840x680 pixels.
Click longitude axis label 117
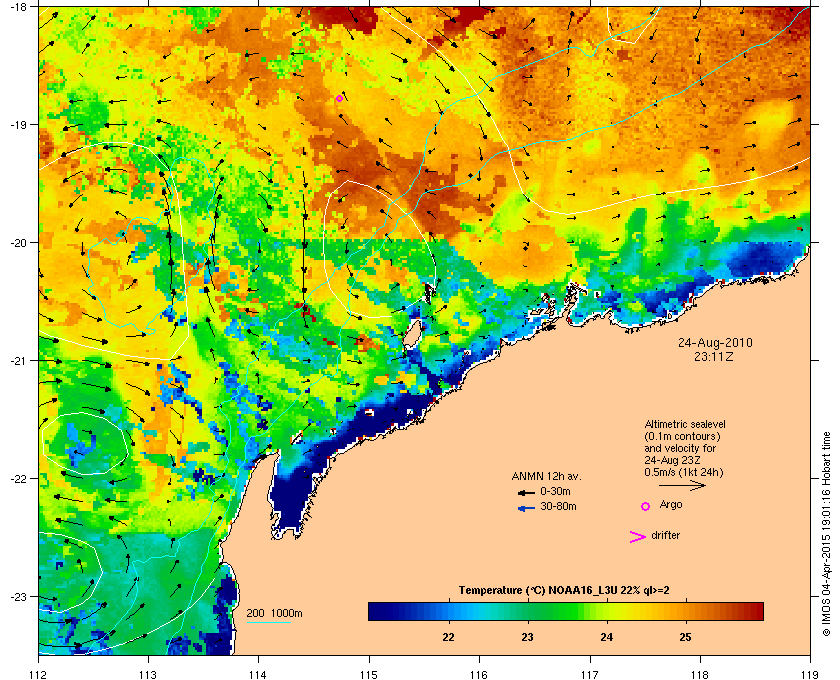pos(590,674)
